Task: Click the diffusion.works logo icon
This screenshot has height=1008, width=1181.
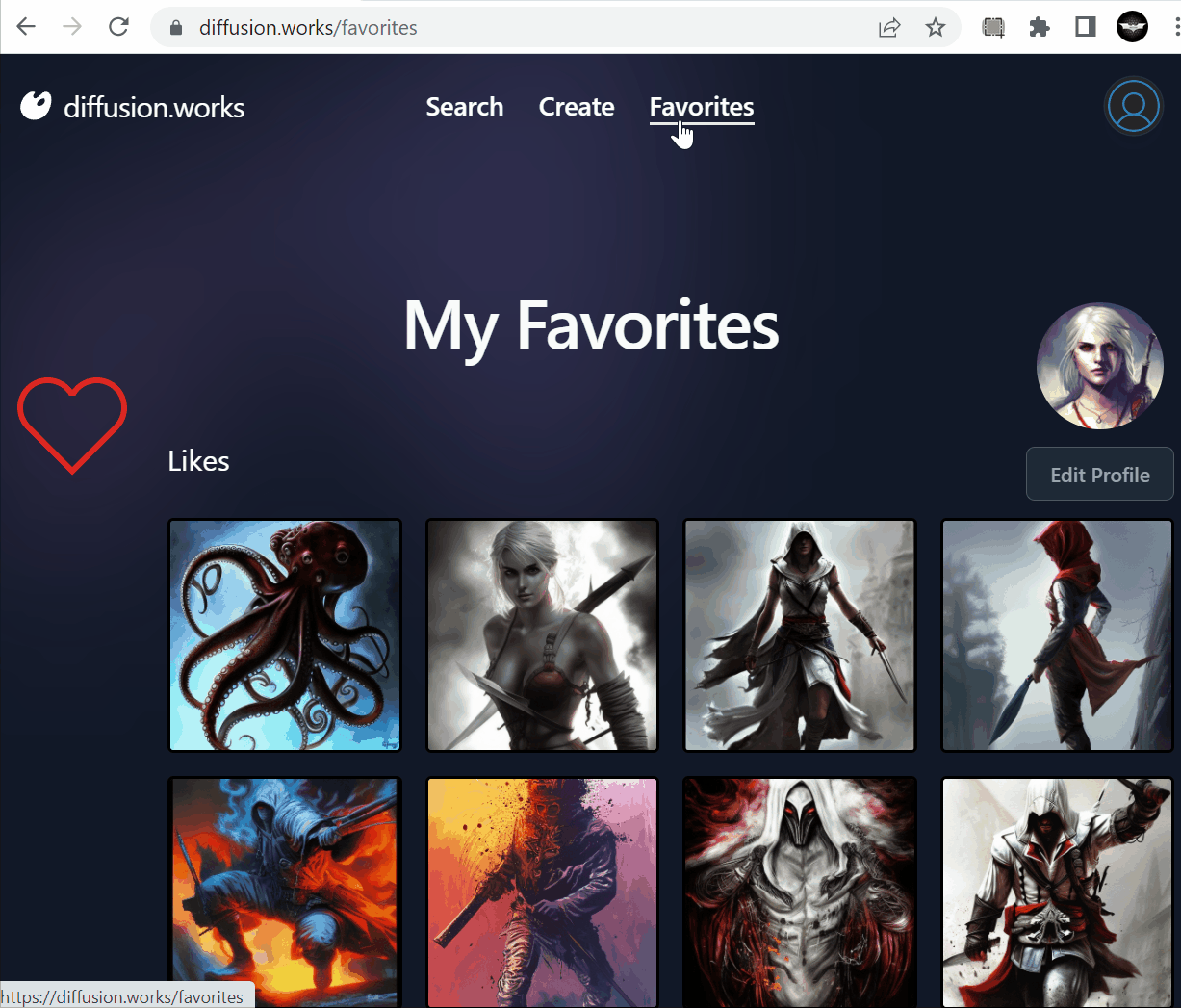Action: [36, 106]
